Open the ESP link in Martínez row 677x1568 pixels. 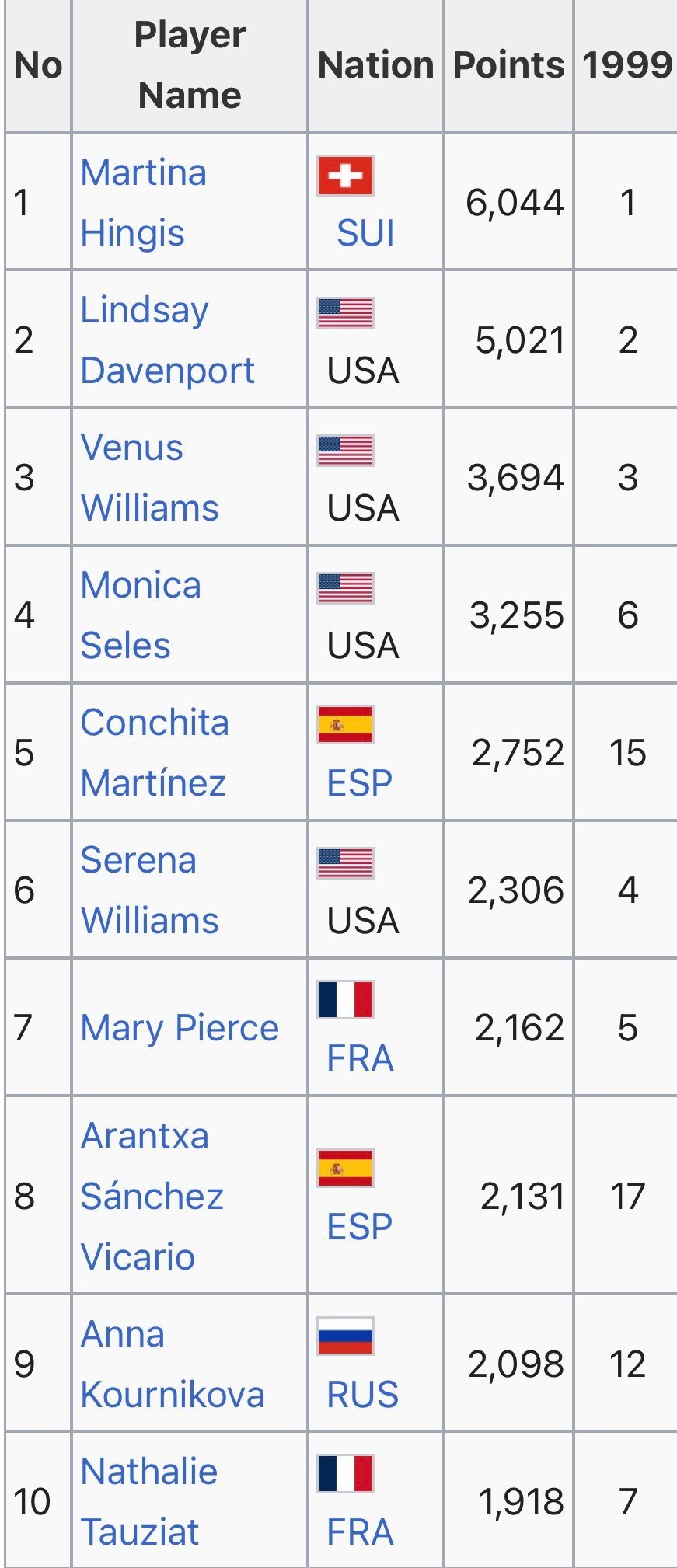click(x=360, y=782)
